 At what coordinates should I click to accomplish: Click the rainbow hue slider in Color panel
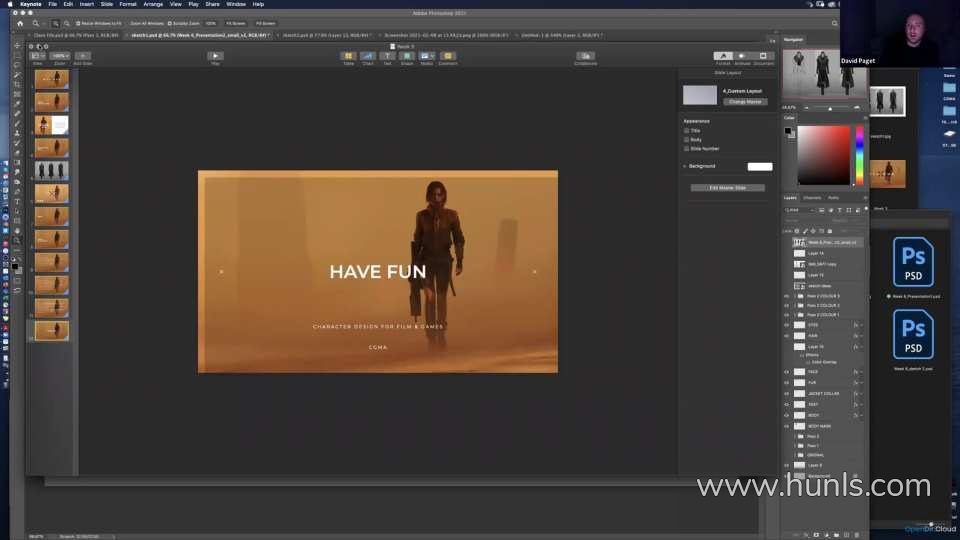(860, 156)
